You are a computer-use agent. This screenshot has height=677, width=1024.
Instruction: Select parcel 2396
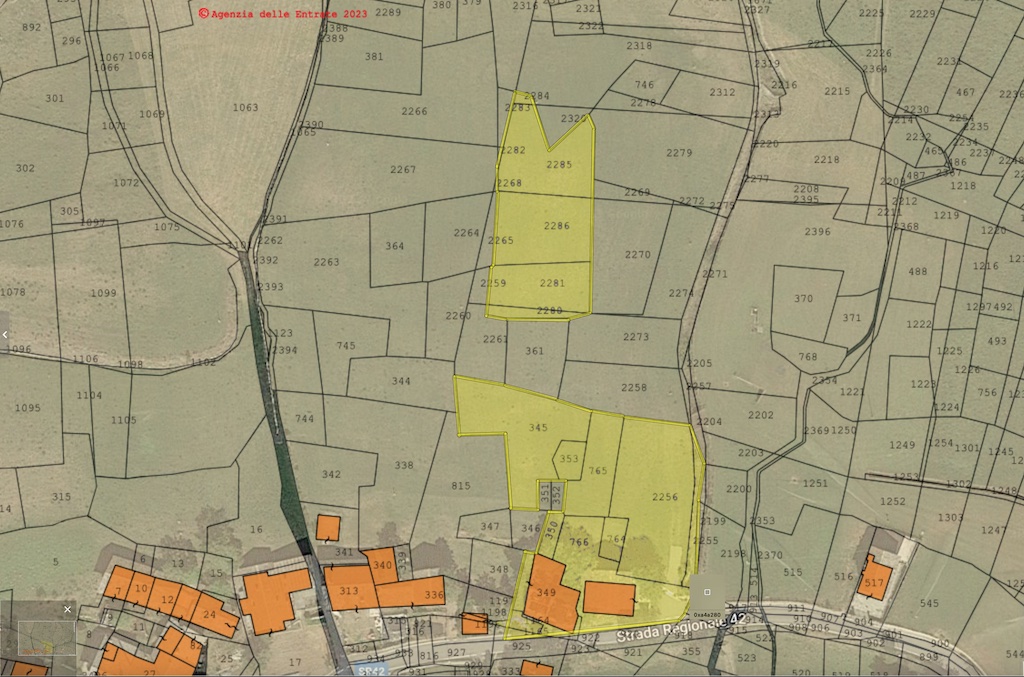pos(817,232)
